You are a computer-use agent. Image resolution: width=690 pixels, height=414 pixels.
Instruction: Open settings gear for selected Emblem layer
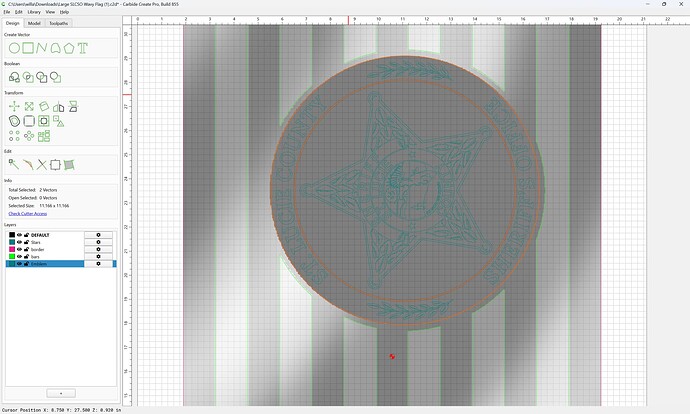[x=98, y=264]
